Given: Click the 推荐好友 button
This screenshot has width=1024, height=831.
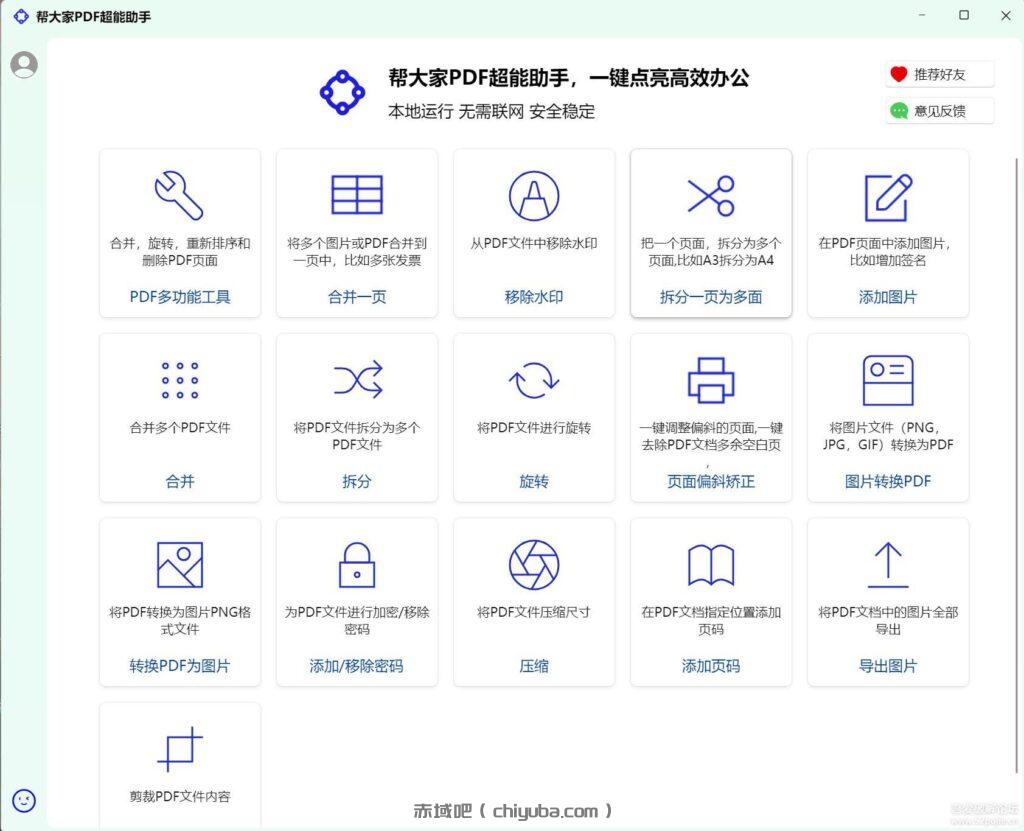Looking at the screenshot, I should (938, 73).
